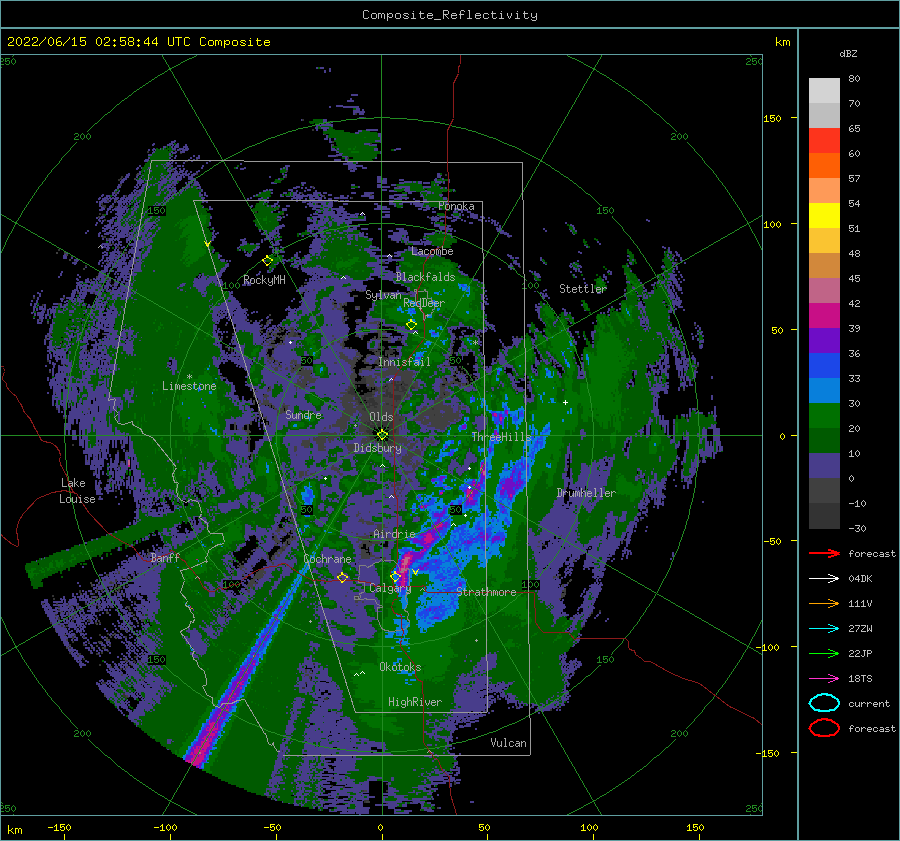Screen dimensions: 900x841
Task: Click the Limestone label
Action: coord(189,386)
